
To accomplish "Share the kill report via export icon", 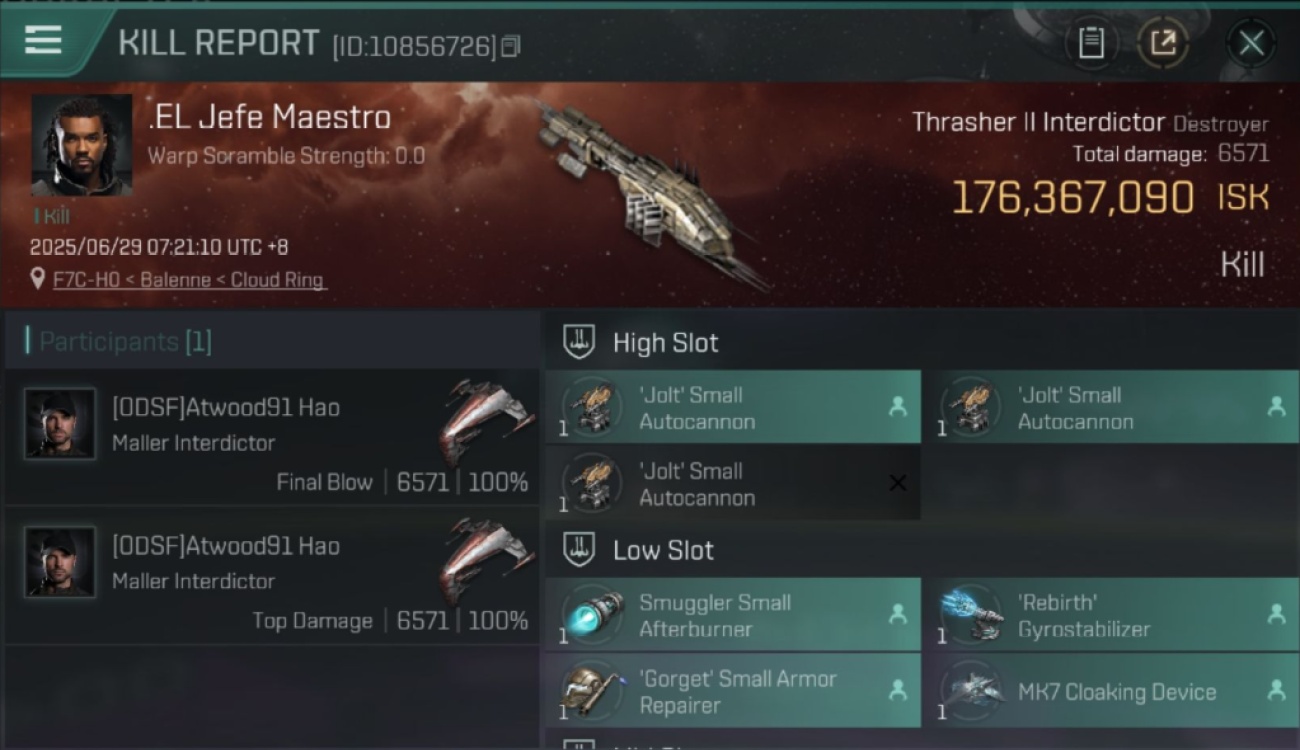I will click(x=1163, y=43).
